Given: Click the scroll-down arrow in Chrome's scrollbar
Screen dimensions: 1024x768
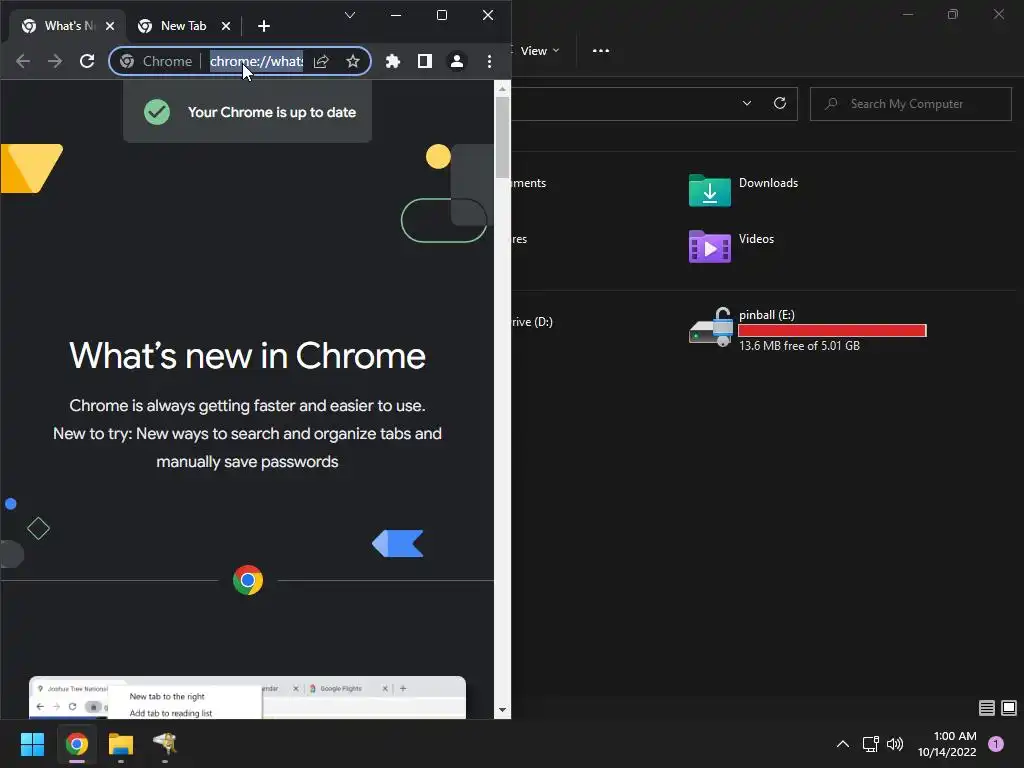Looking at the screenshot, I should [502, 710].
